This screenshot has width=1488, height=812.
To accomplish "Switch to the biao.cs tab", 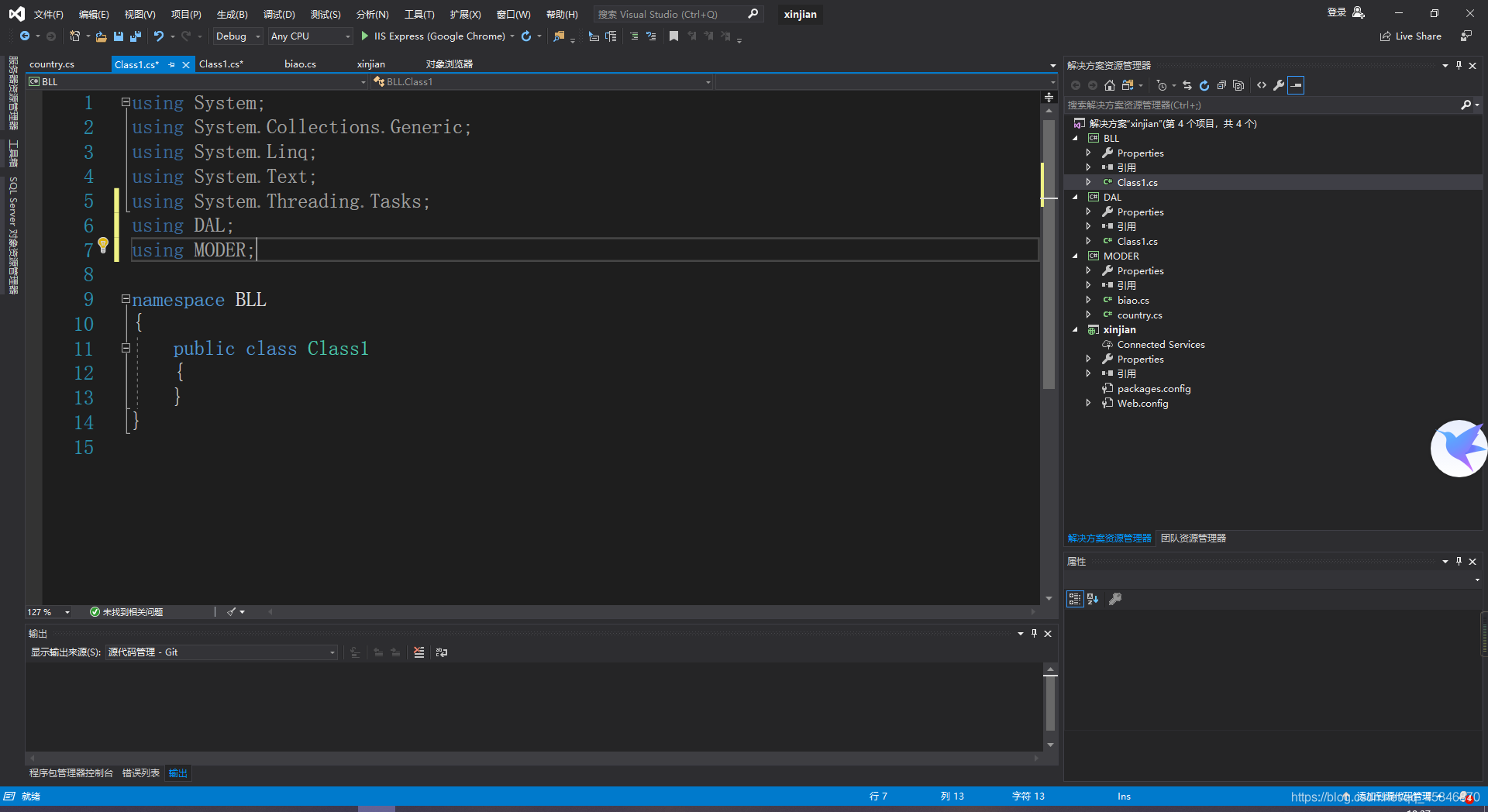I will (300, 64).
